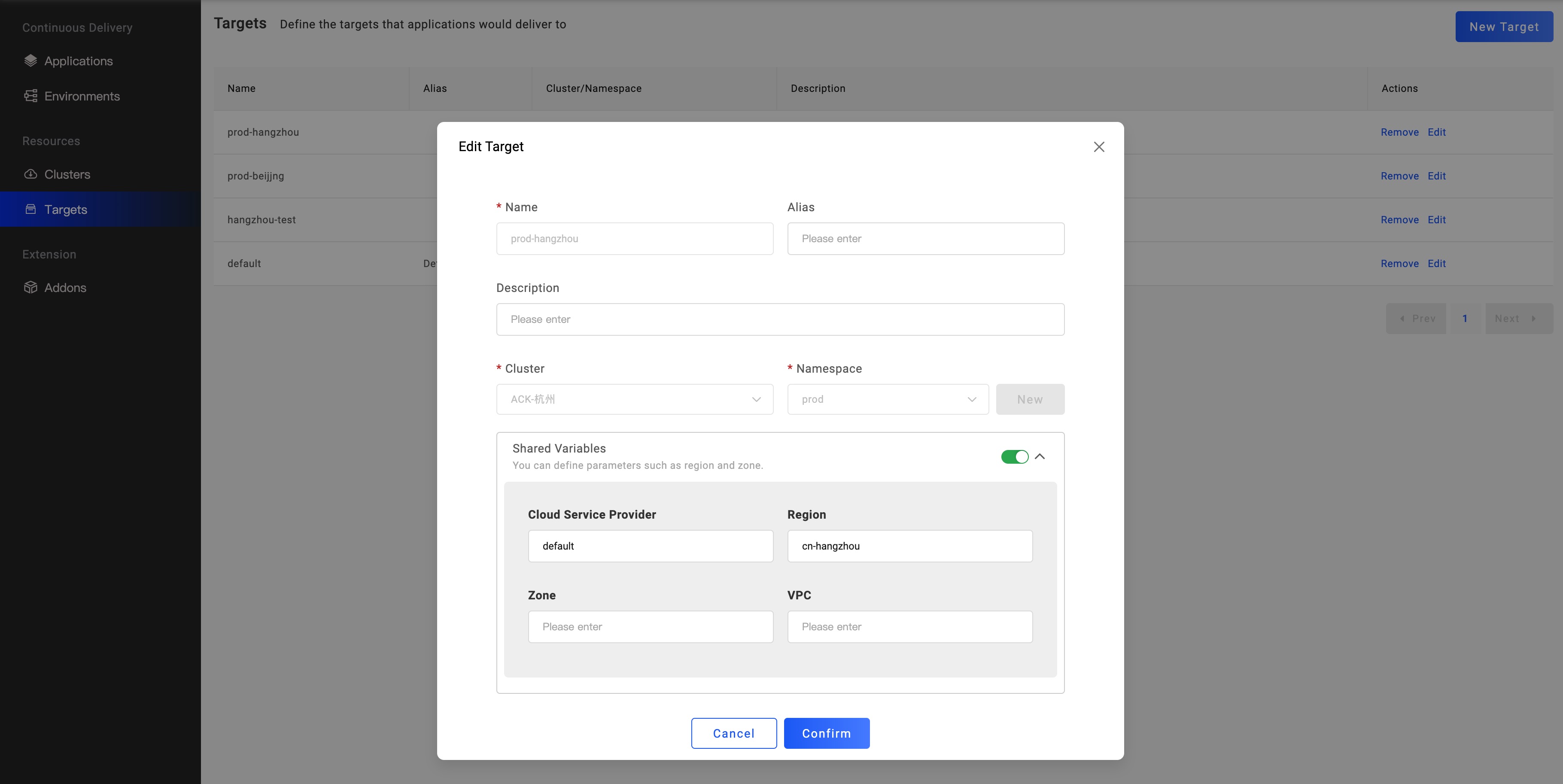Click the Targets icon in sidebar
1563x784 pixels.
click(x=30, y=210)
